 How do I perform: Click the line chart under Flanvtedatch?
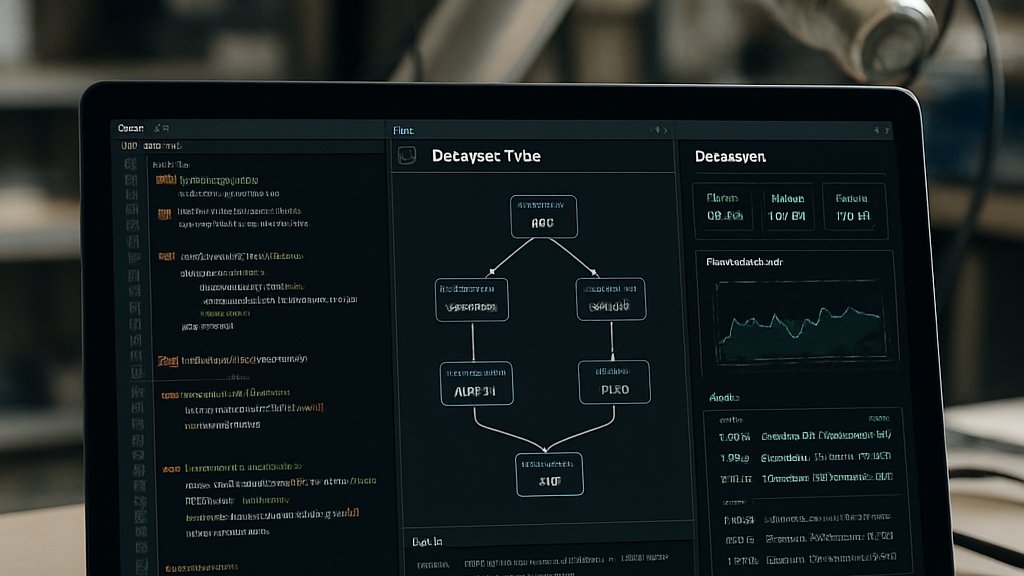click(801, 321)
